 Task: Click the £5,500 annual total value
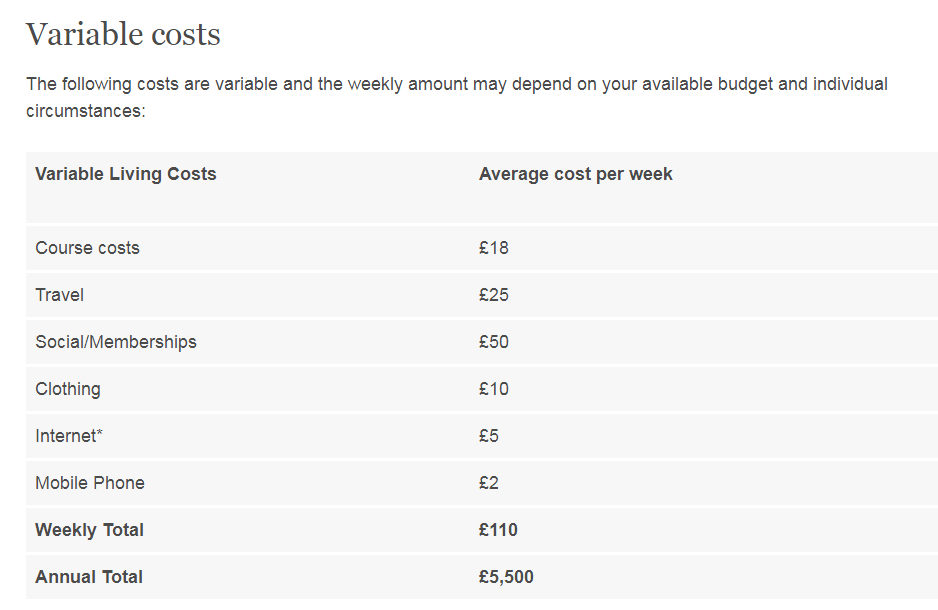pyautogui.click(x=506, y=577)
